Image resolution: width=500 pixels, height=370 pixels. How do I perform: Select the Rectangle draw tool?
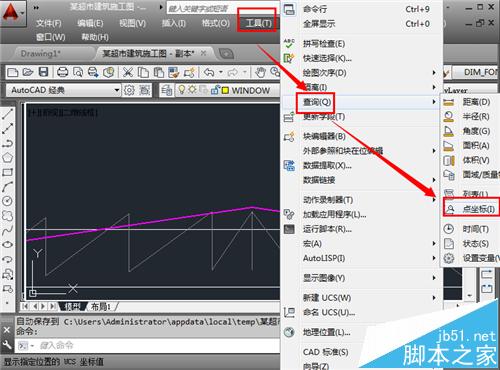[x=7, y=172]
